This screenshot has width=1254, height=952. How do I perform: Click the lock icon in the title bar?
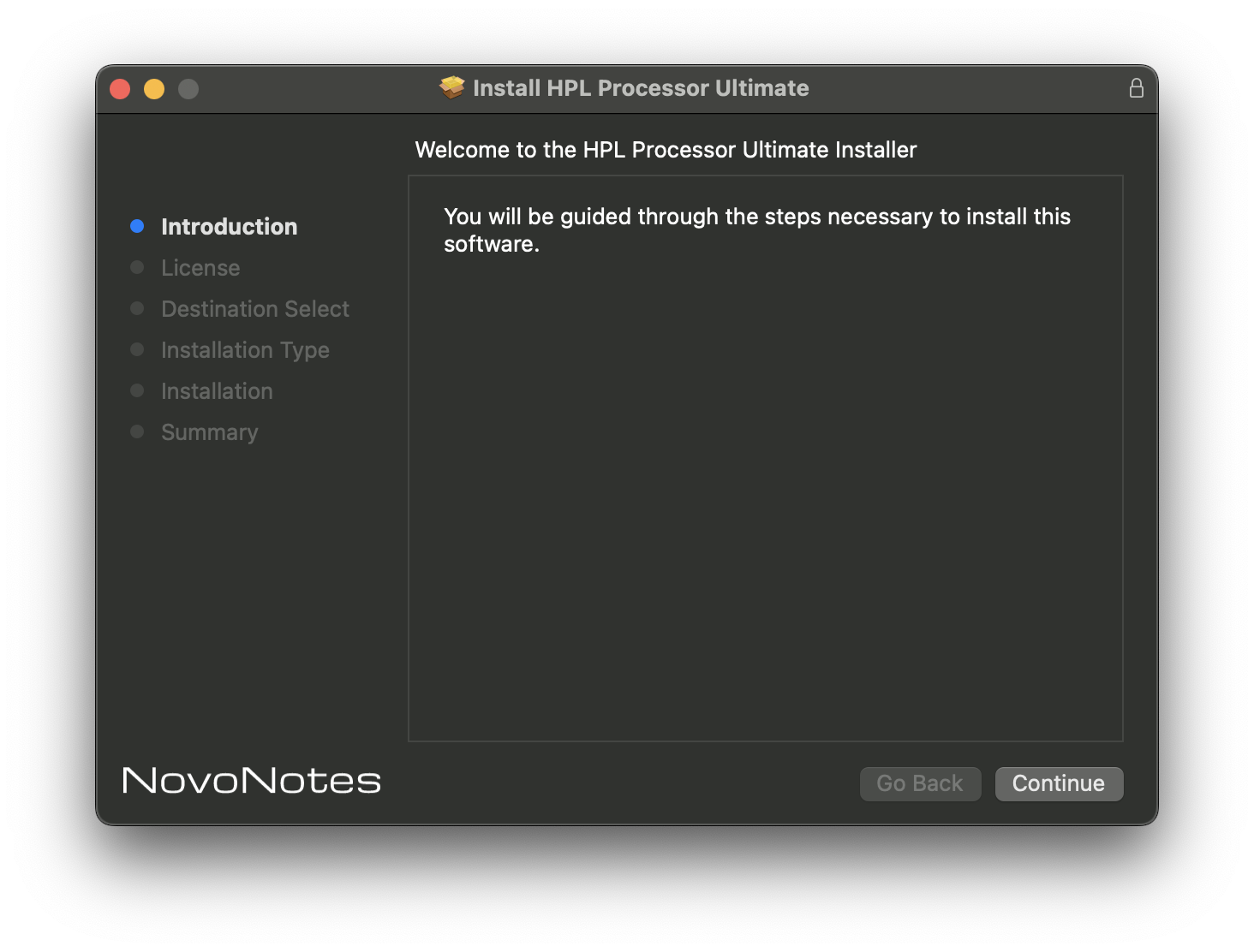1137,87
